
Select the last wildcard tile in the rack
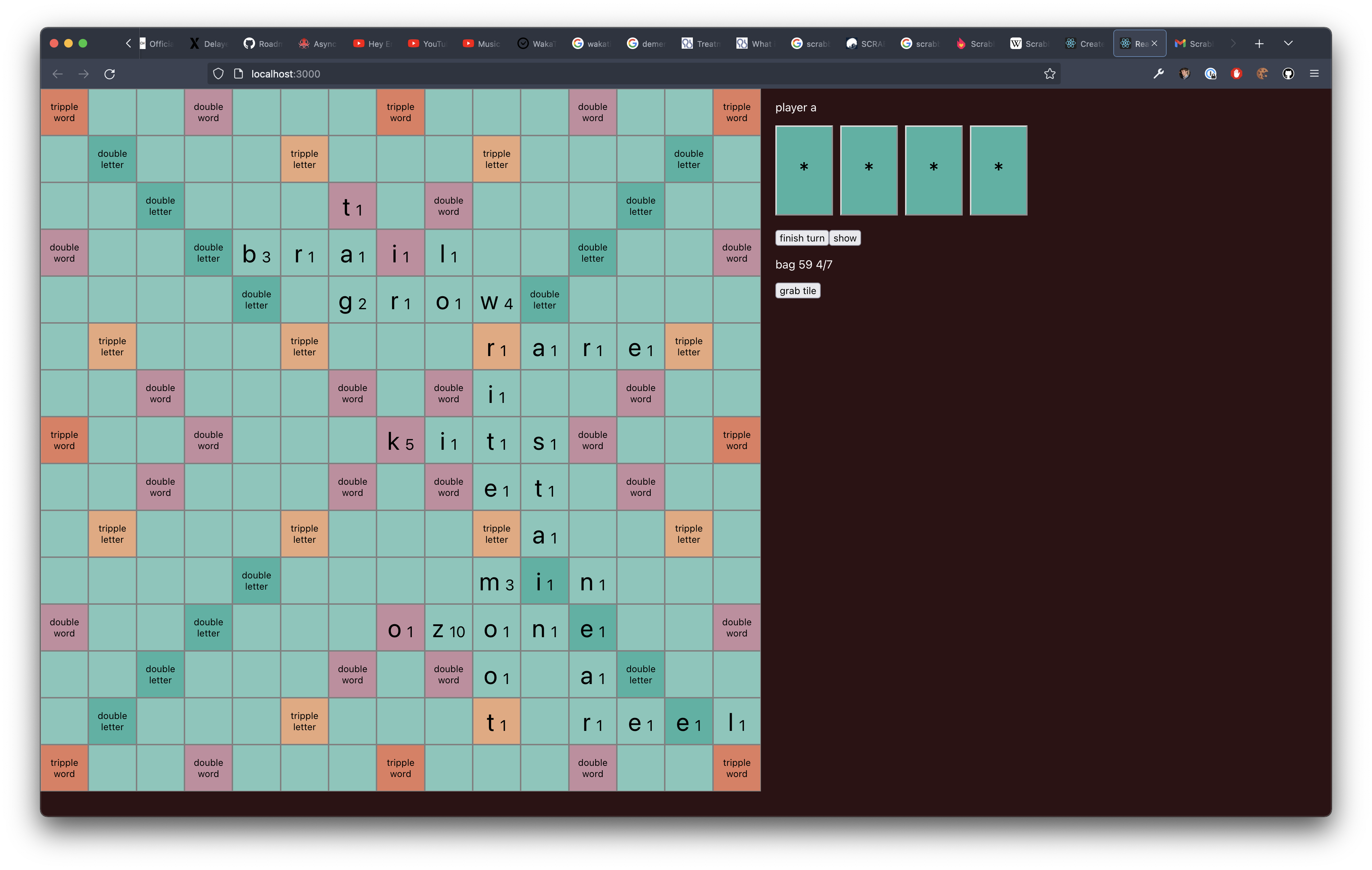coord(998,170)
